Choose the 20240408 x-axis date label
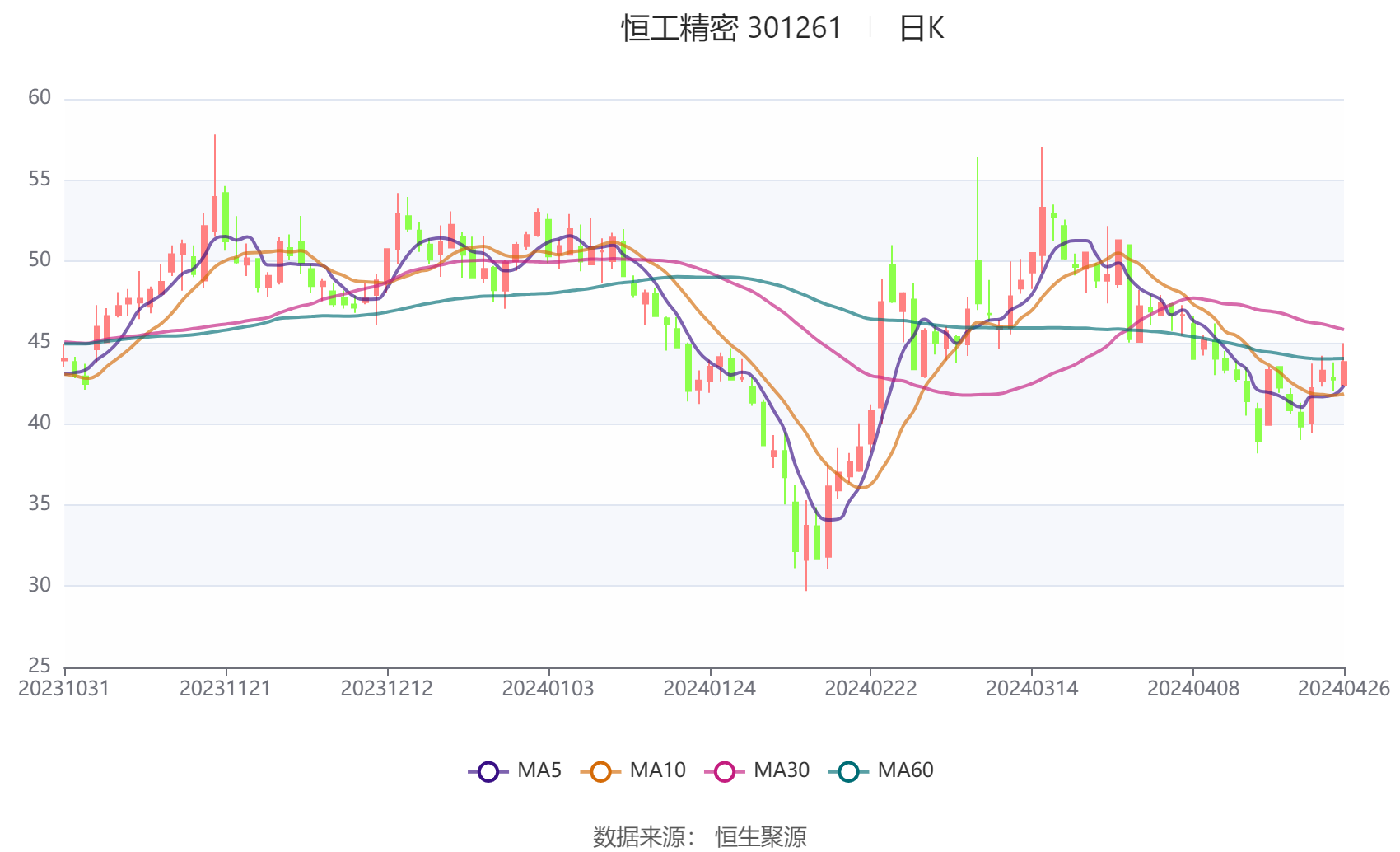The width and height of the screenshot is (1400, 852). [x=1193, y=689]
